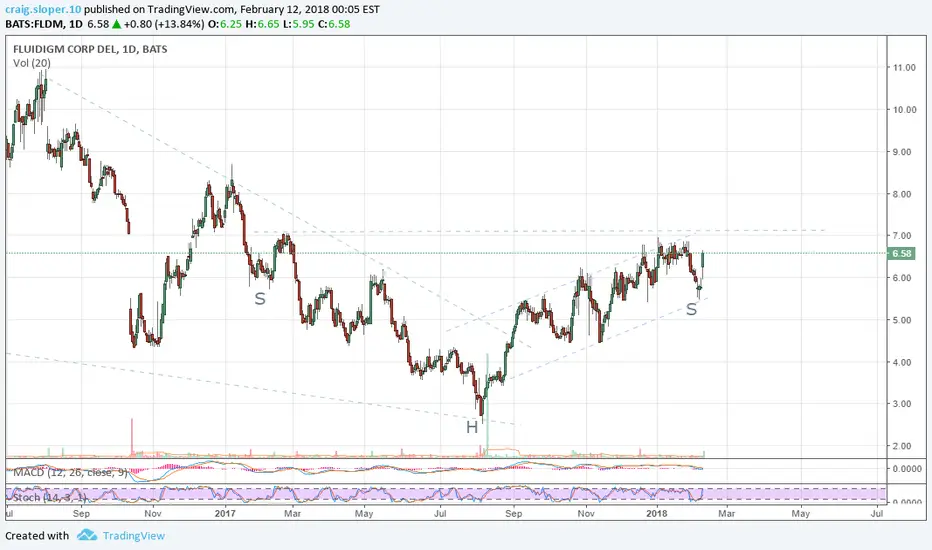
Task: Click the L:5.95 low price value
Action: click(x=298, y=24)
